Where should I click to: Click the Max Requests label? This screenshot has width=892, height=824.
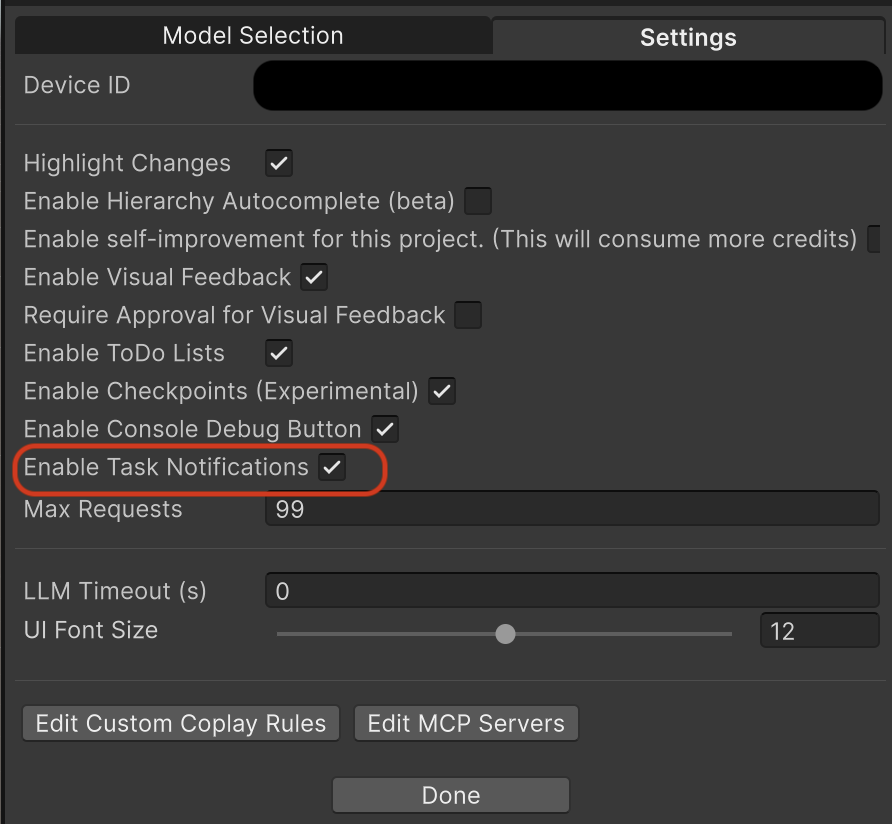(x=103, y=509)
